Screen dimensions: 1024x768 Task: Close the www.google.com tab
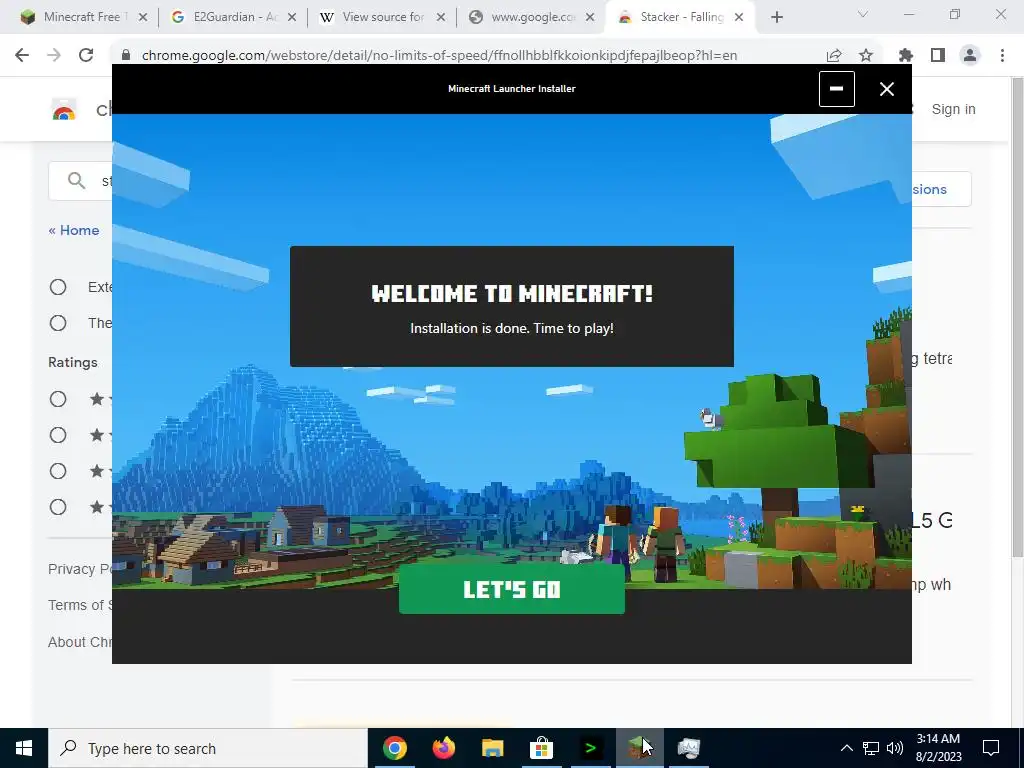pos(590,18)
